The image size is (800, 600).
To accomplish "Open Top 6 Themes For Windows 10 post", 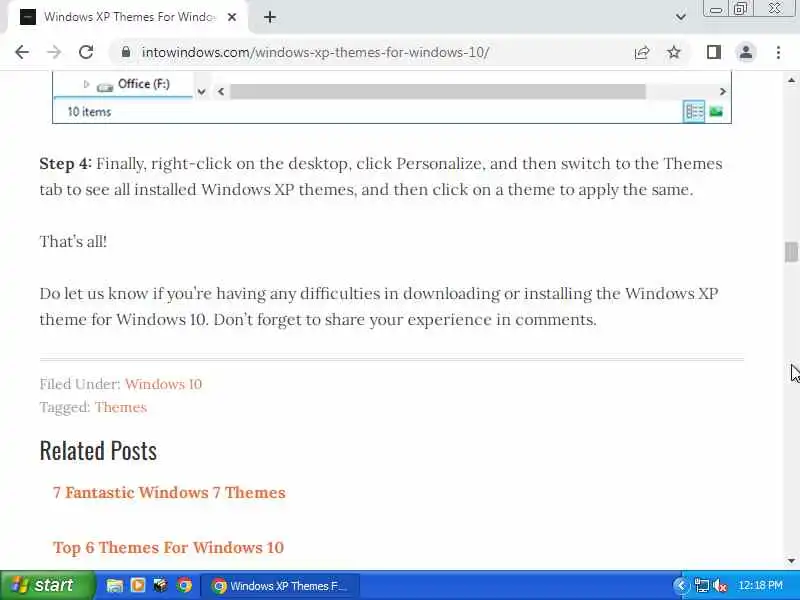I will [x=168, y=547].
